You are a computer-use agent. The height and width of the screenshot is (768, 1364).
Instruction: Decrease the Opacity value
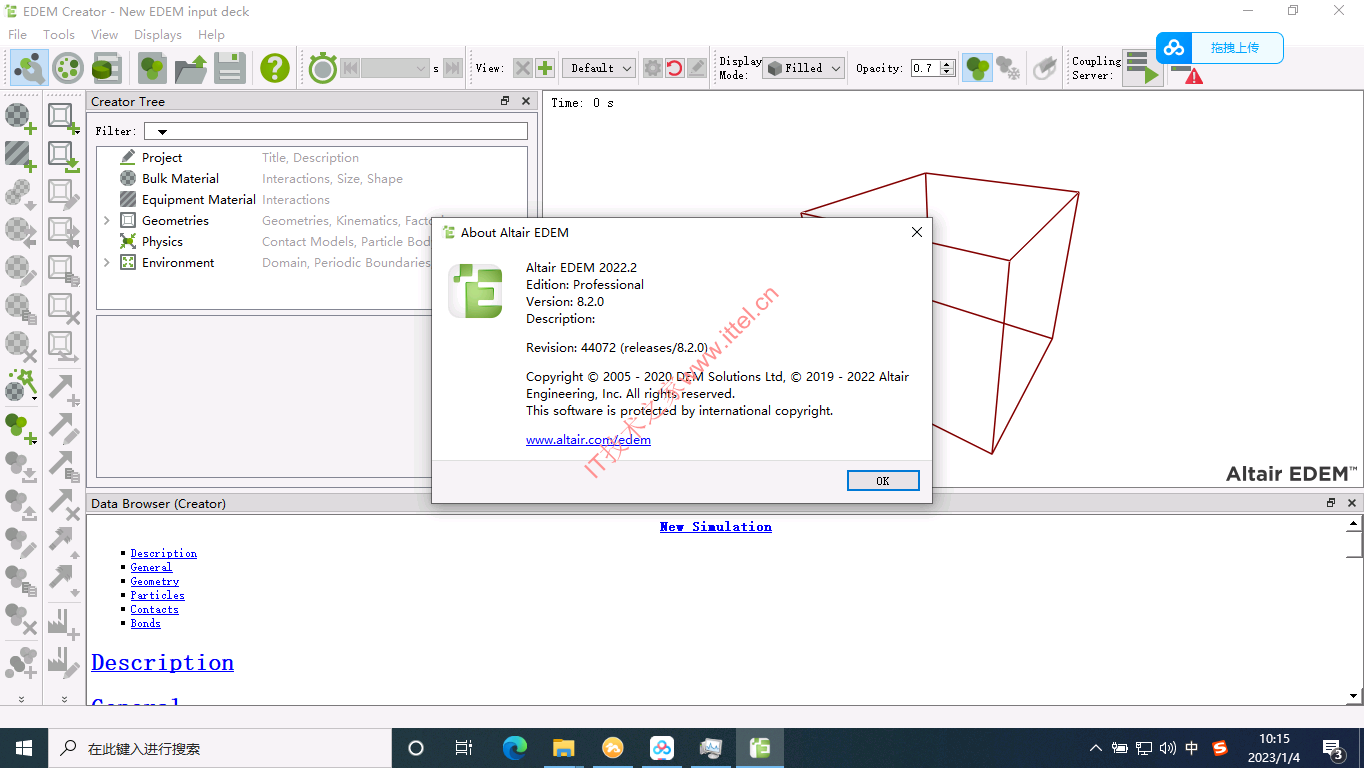click(x=947, y=73)
